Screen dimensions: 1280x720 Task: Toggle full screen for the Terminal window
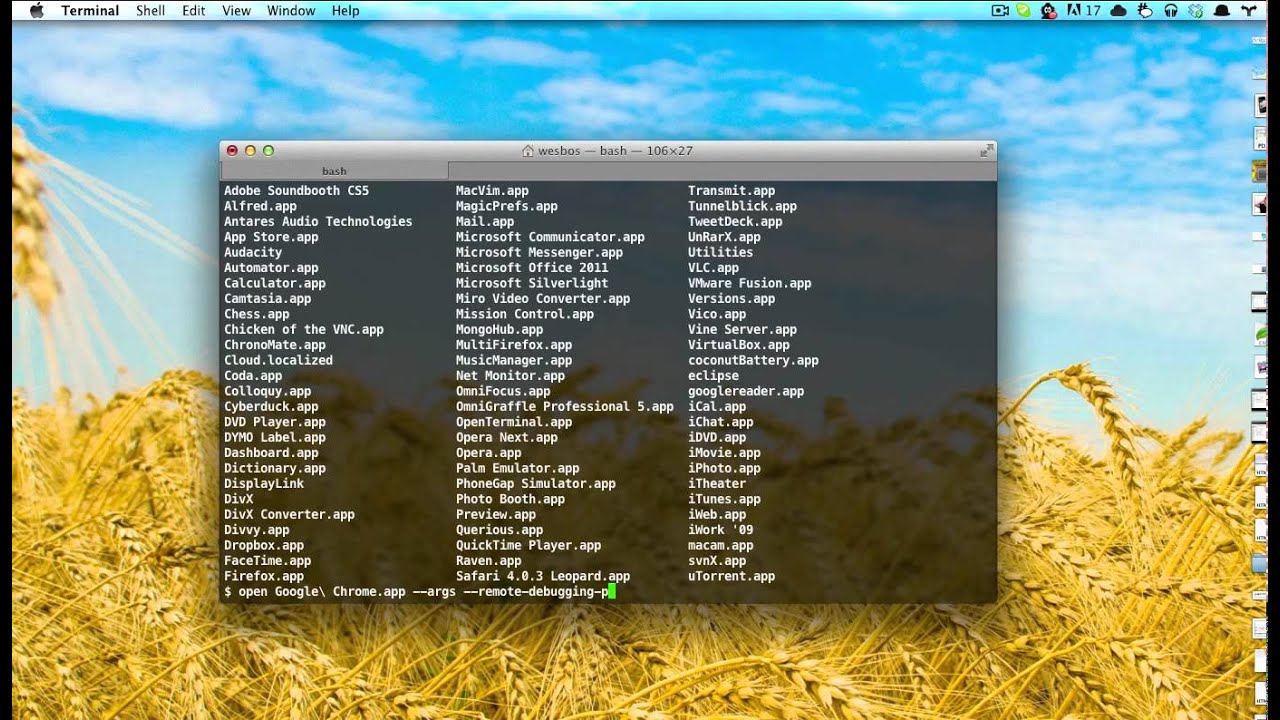(x=986, y=151)
